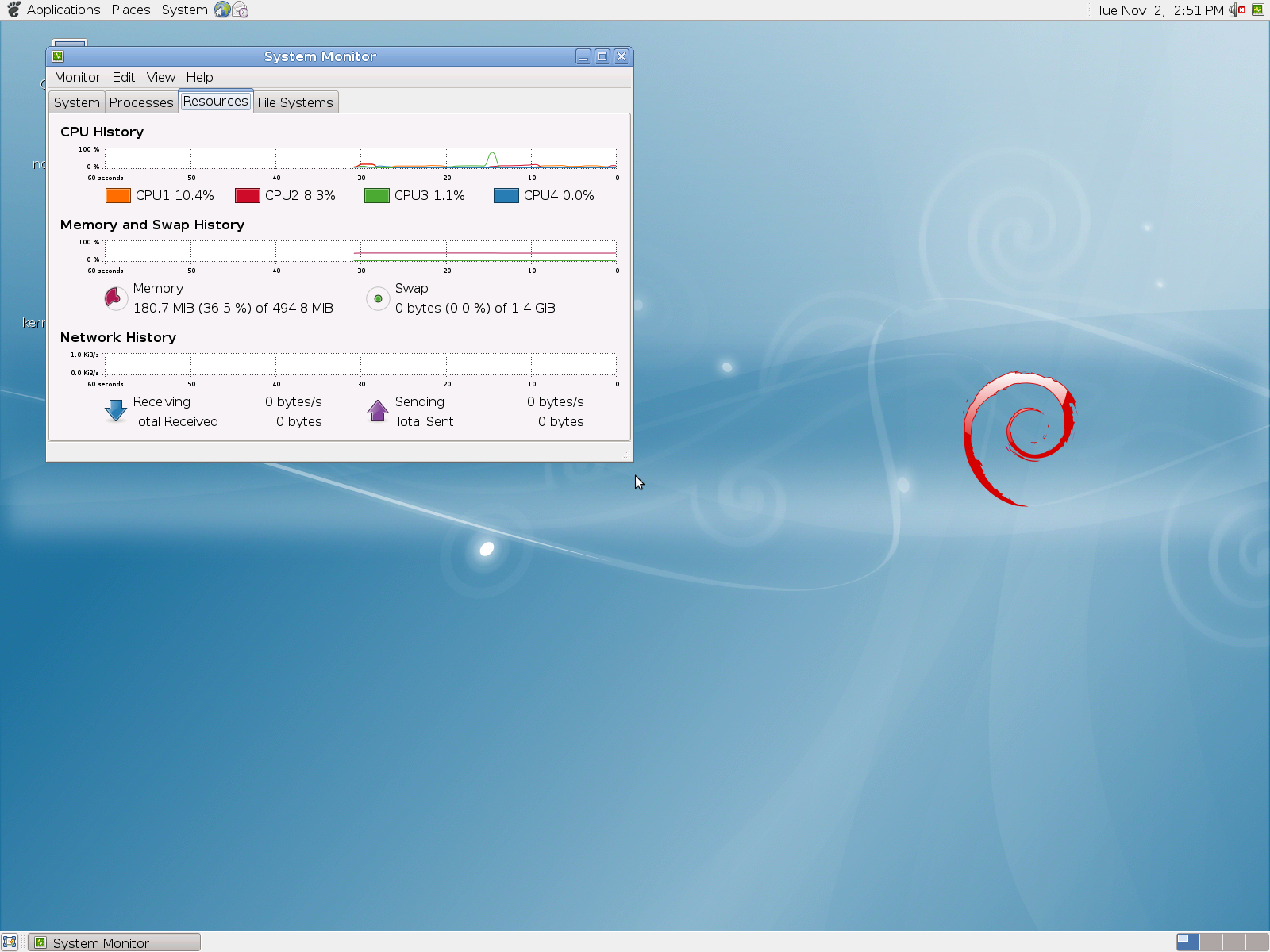The image size is (1270, 952).
Task: Click the Receiving blue down arrow icon
Action: tap(116, 411)
